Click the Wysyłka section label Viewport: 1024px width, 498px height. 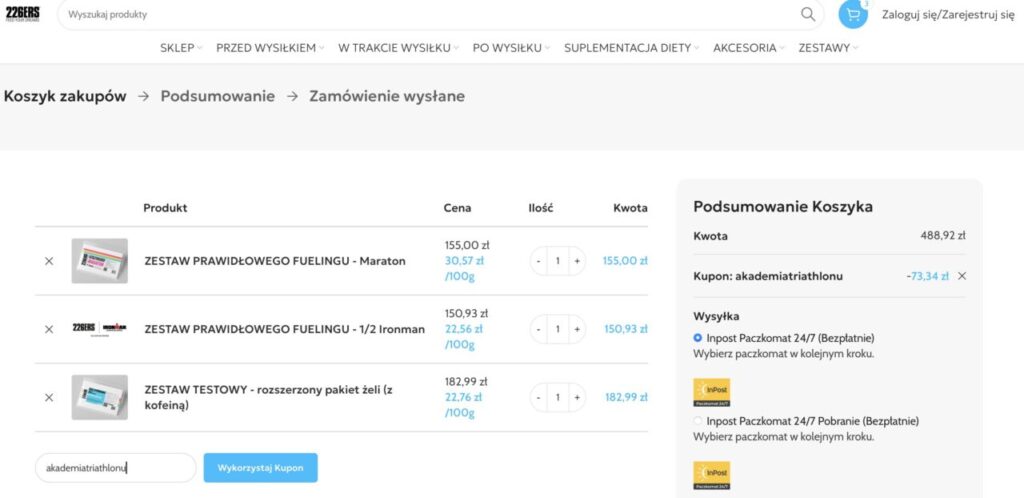coord(716,317)
